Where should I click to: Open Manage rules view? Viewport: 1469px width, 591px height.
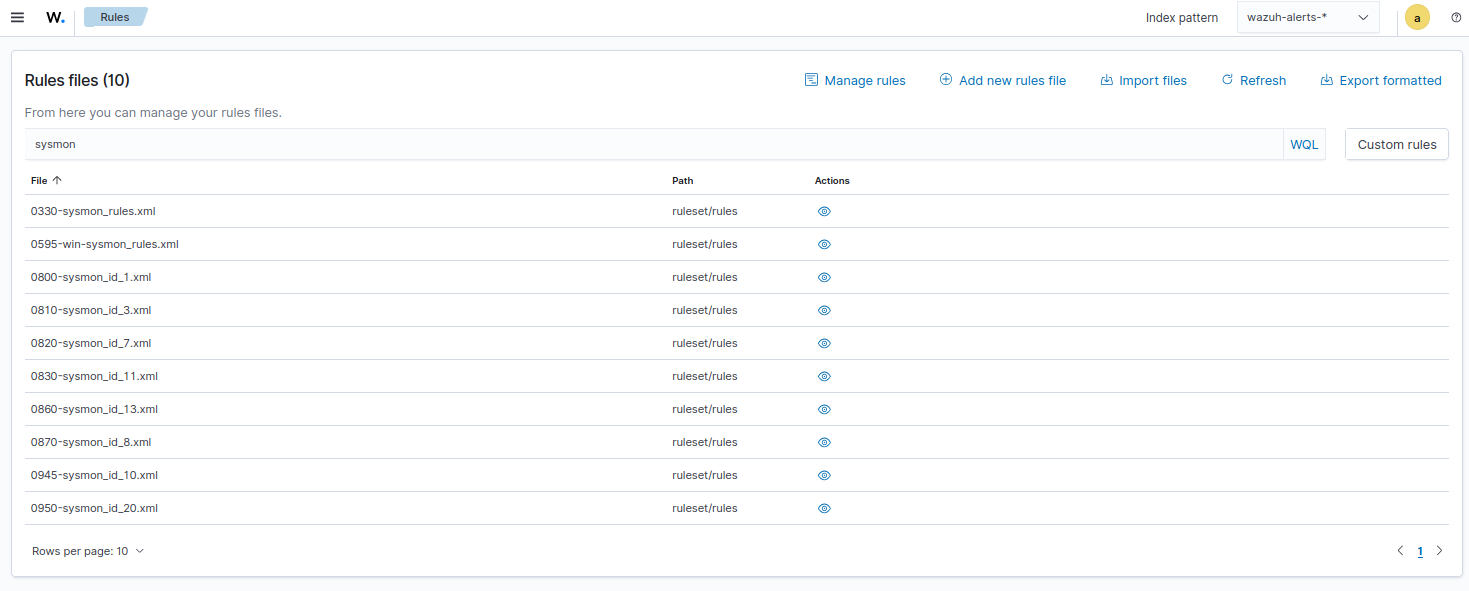click(x=855, y=81)
